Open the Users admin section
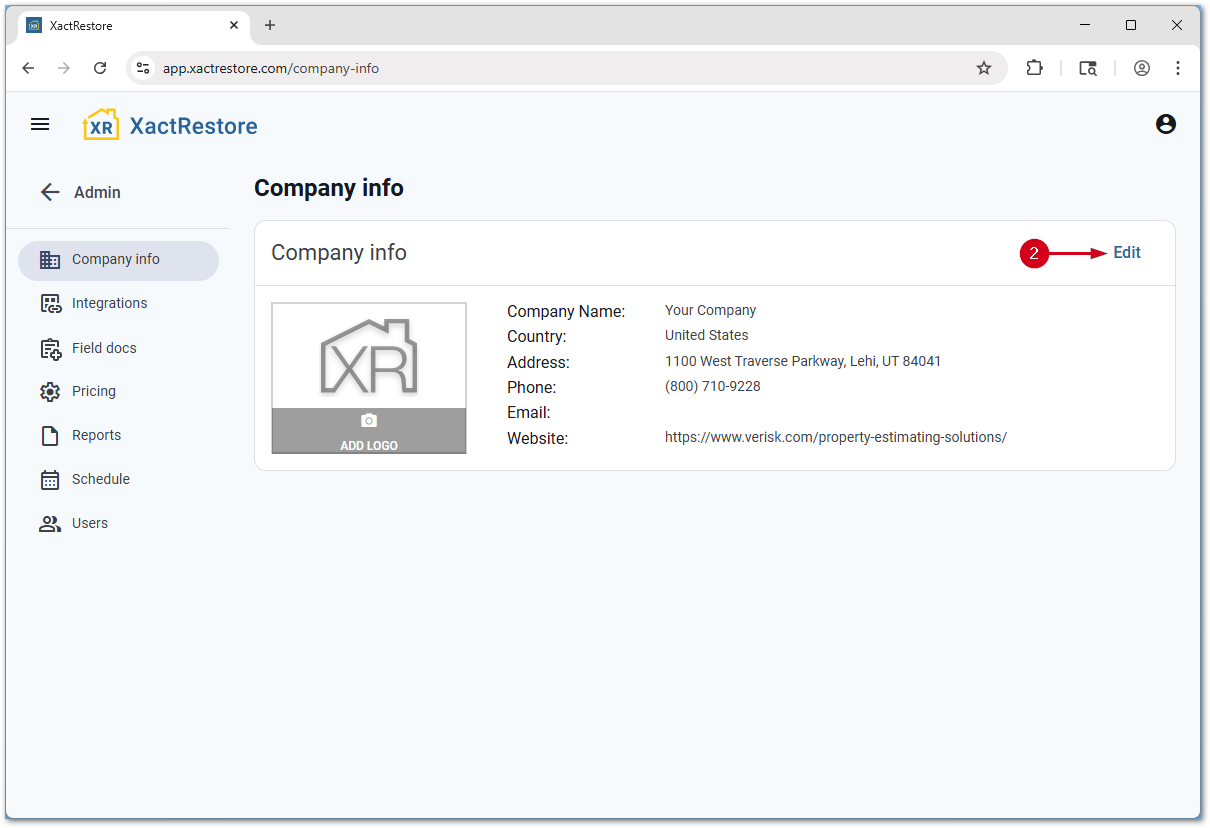The image size is (1210, 828). point(89,523)
